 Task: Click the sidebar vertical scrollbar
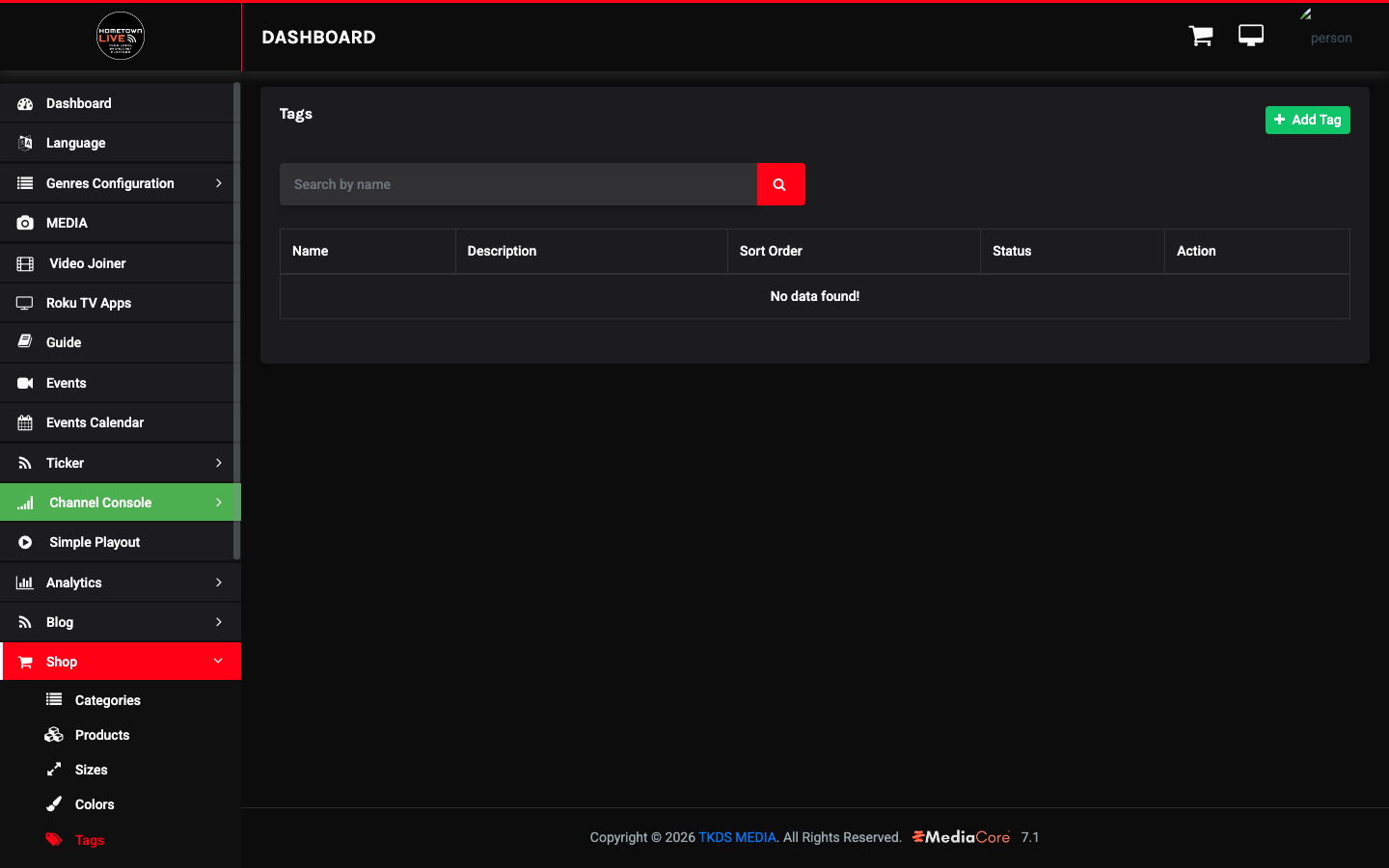(236, 320)
